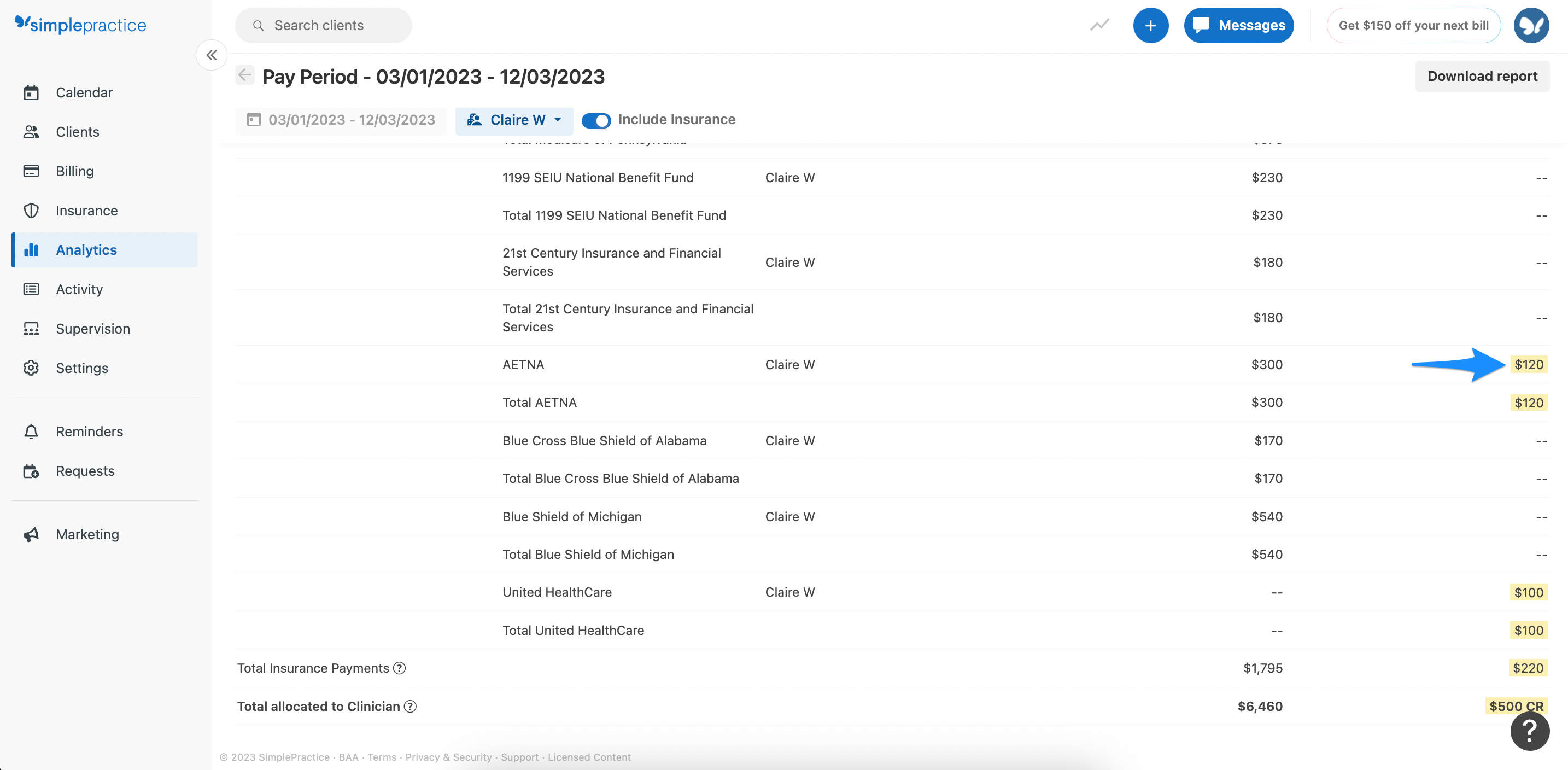Click the Download report button
This screenshot has width=1568, height=770.
pos(1482,75)
